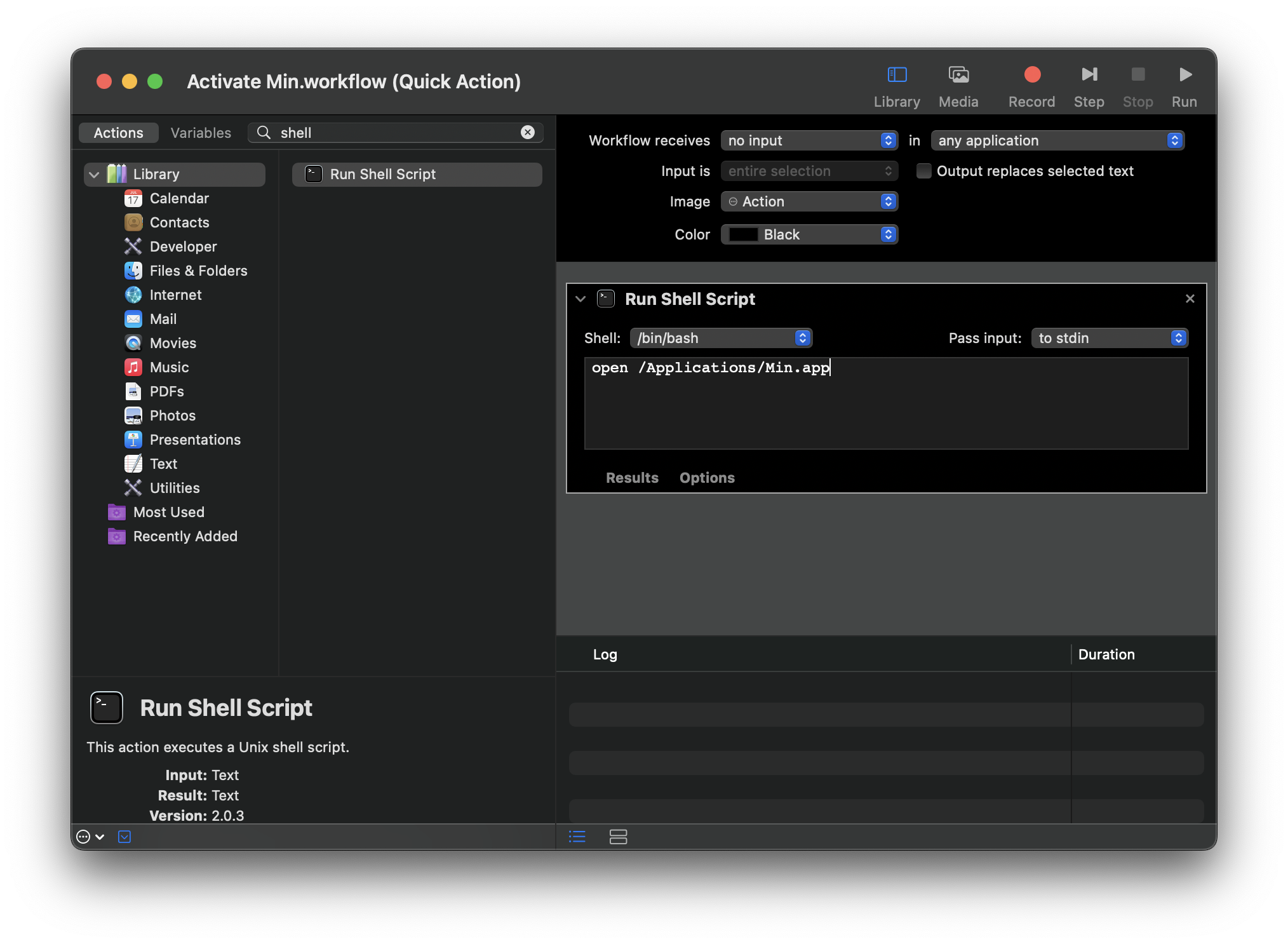Open the Workflow receives dropdown
This screenshot has width=1288, height=944.
point(808,140)
